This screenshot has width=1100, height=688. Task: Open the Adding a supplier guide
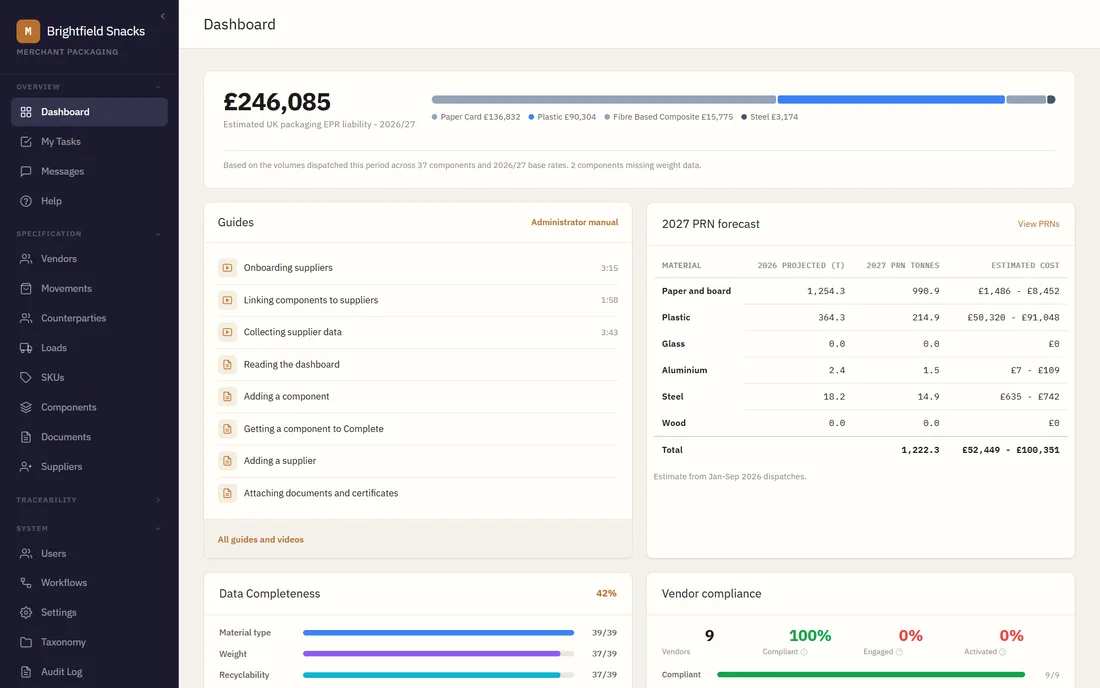418,461
